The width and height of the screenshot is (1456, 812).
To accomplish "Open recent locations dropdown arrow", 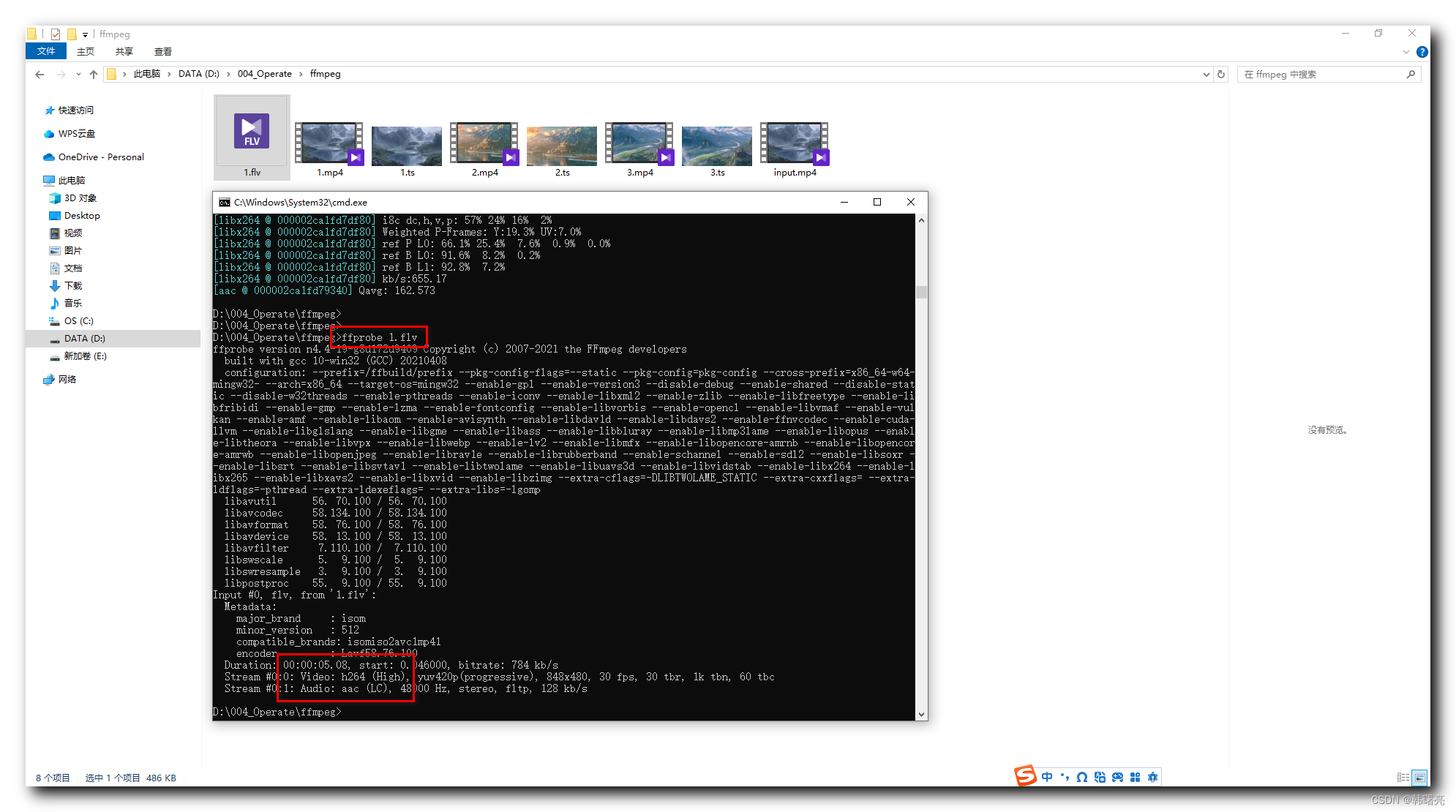I will [x=78, y=74].
